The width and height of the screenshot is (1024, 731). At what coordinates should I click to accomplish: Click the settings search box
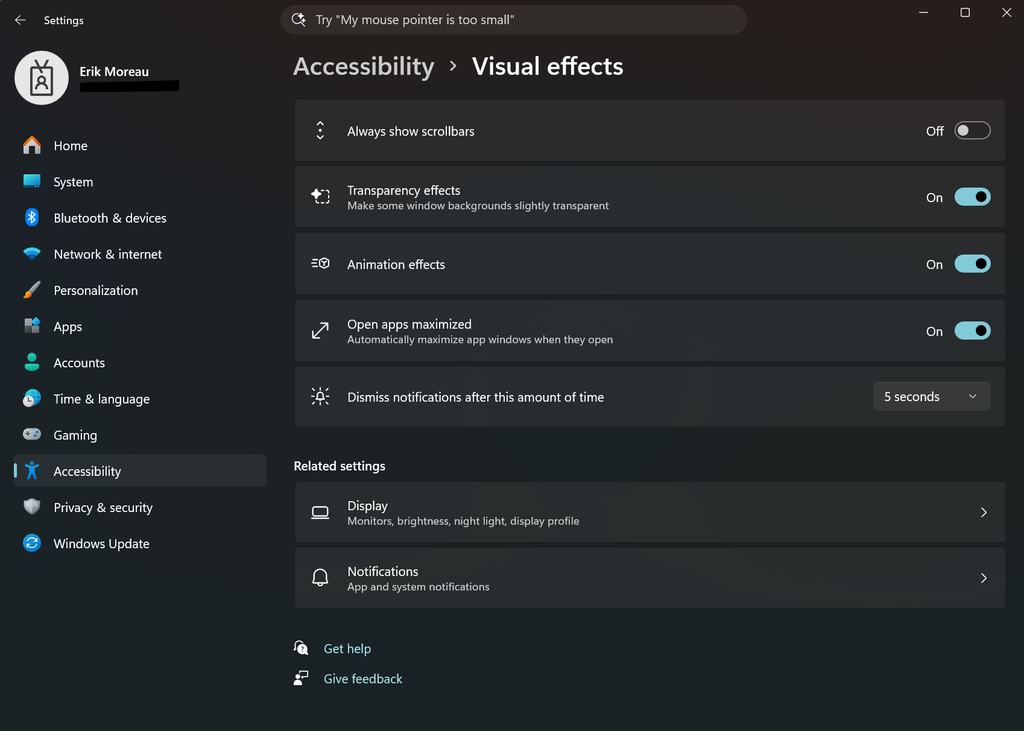(x=513, y=20)
